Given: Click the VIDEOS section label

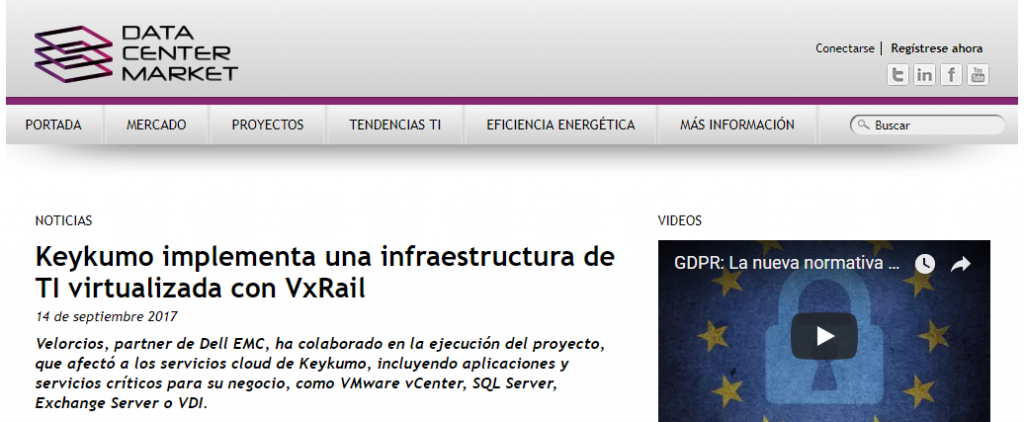Looking at the screenshot, I should click(679, 221).
